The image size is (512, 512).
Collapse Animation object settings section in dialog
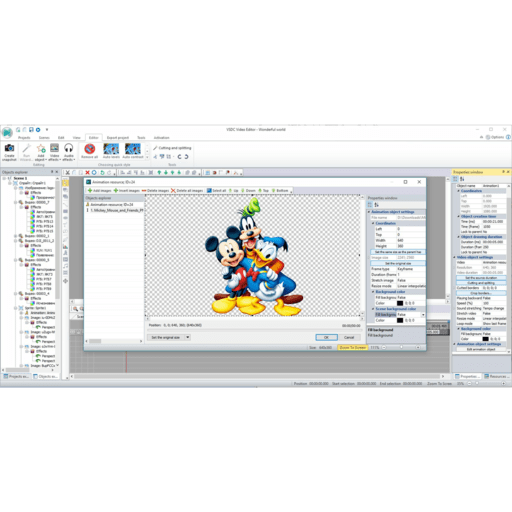[369, 212]
